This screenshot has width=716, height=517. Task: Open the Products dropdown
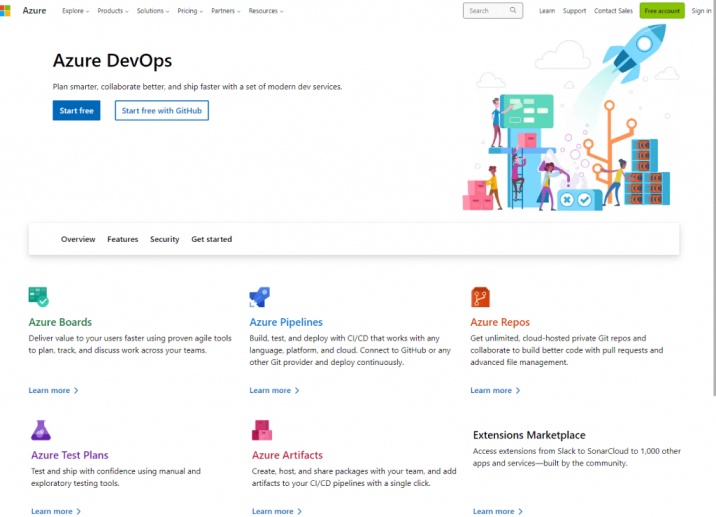click(113, 11)
